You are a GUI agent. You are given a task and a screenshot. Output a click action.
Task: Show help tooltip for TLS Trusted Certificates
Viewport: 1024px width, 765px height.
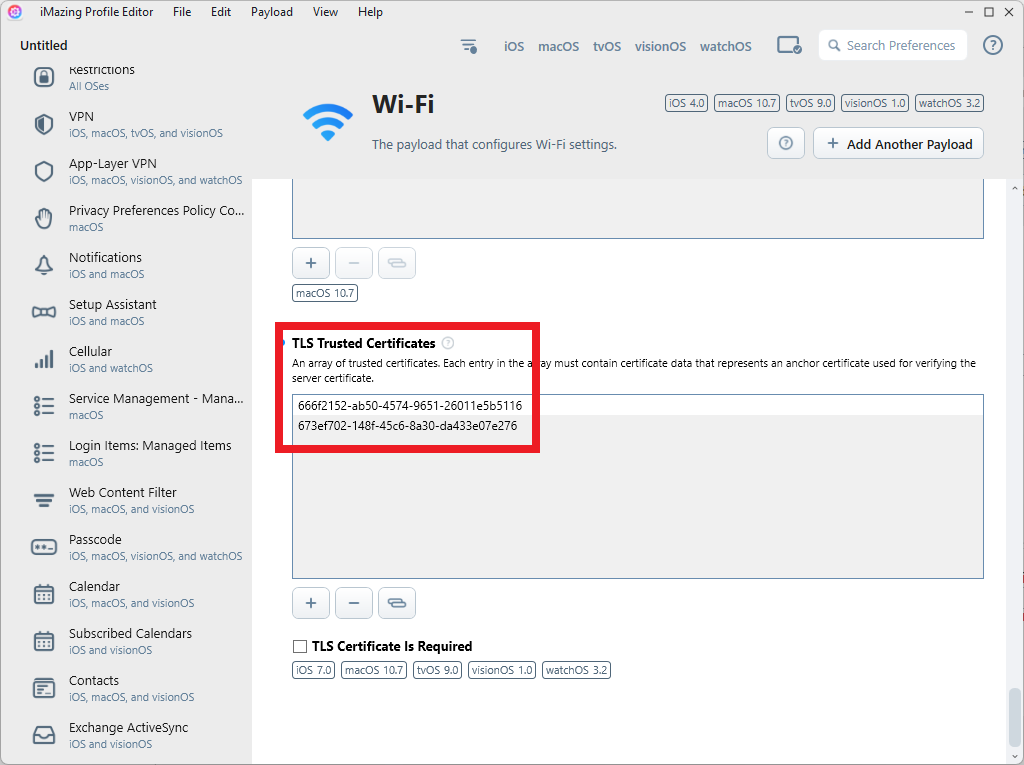click(448, 343)
